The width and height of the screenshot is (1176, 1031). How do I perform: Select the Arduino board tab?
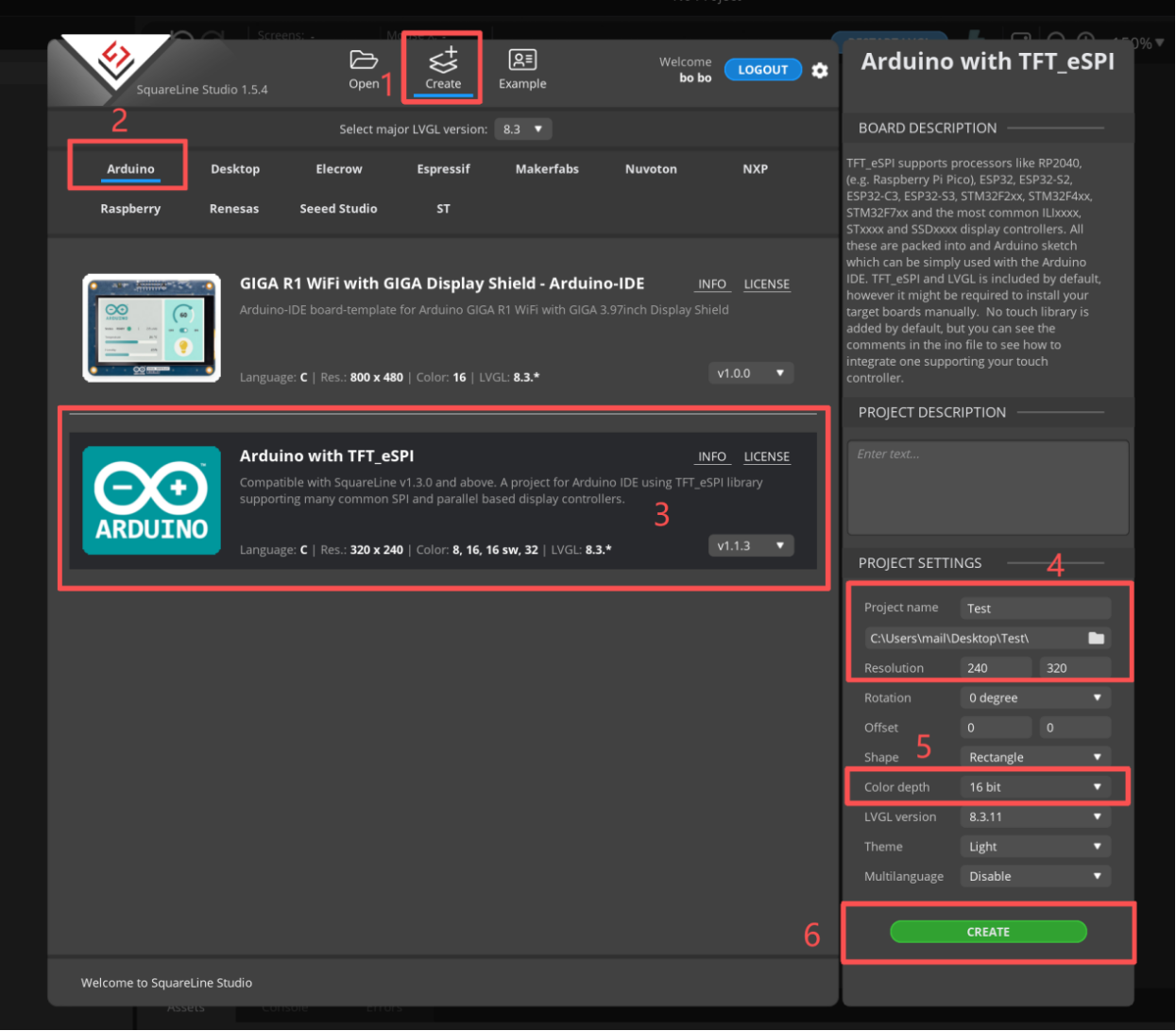[130, 169]
